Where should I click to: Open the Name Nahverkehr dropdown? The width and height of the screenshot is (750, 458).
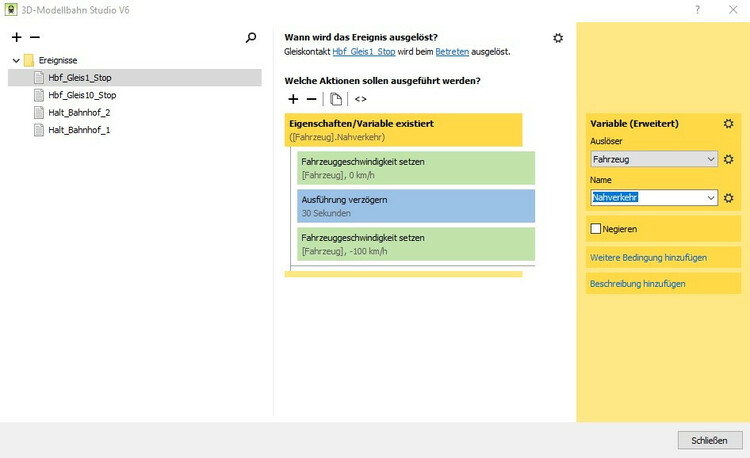[x=711, y=198]
